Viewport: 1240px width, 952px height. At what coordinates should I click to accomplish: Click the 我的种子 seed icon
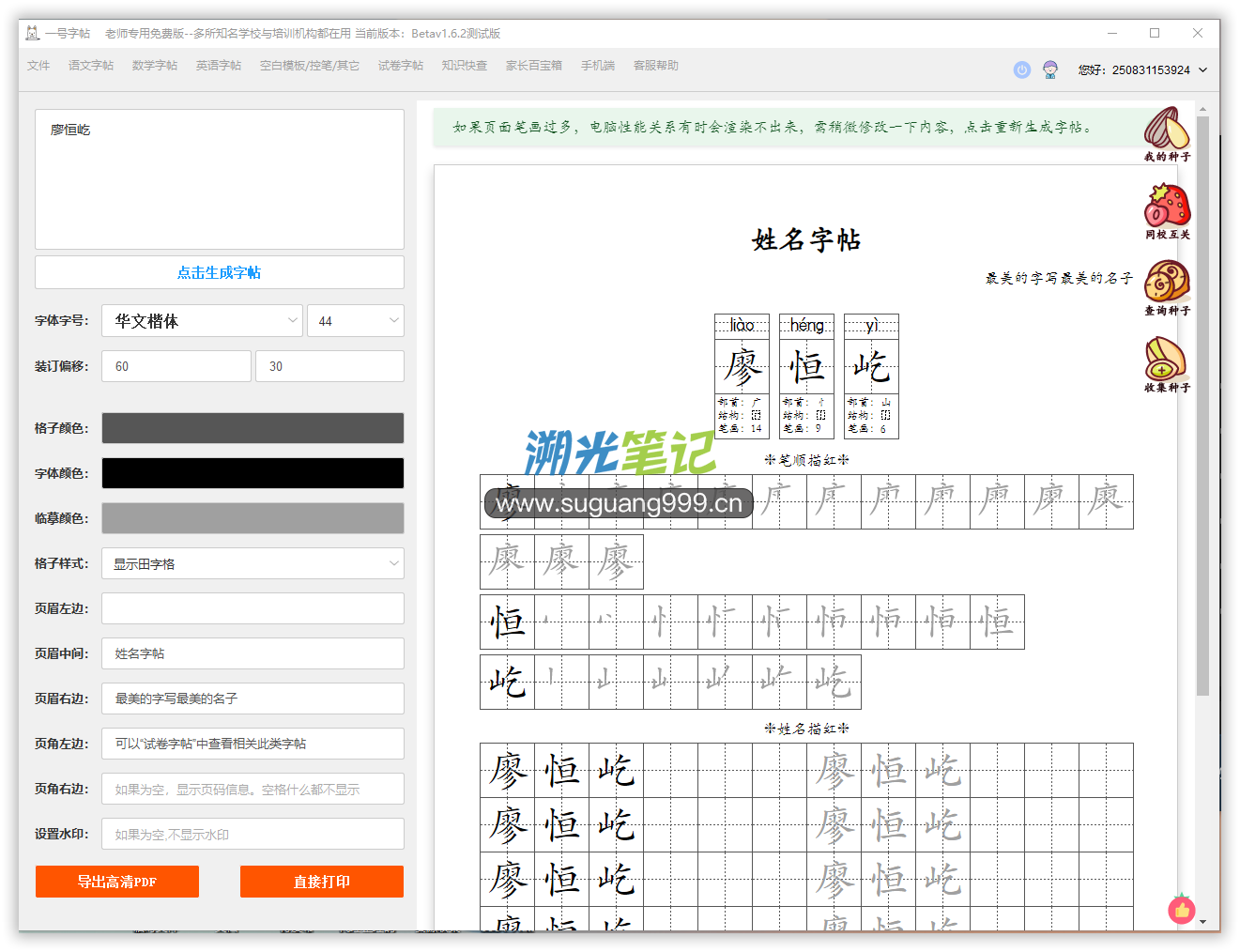pyautogui.click(x=1166, y=130)
